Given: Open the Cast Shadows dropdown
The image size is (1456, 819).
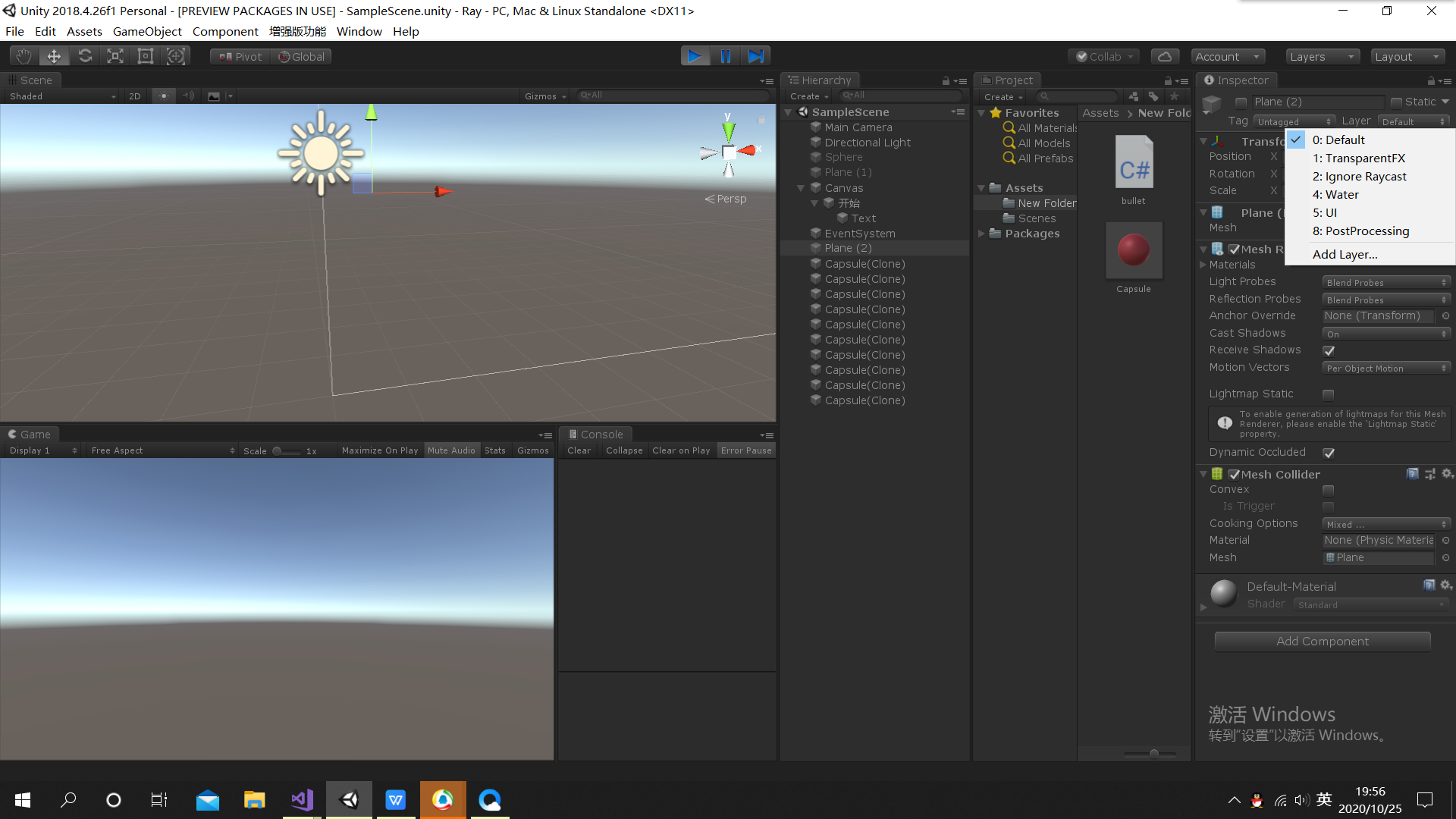Looking at the screenshot, I should [1386, 333].
